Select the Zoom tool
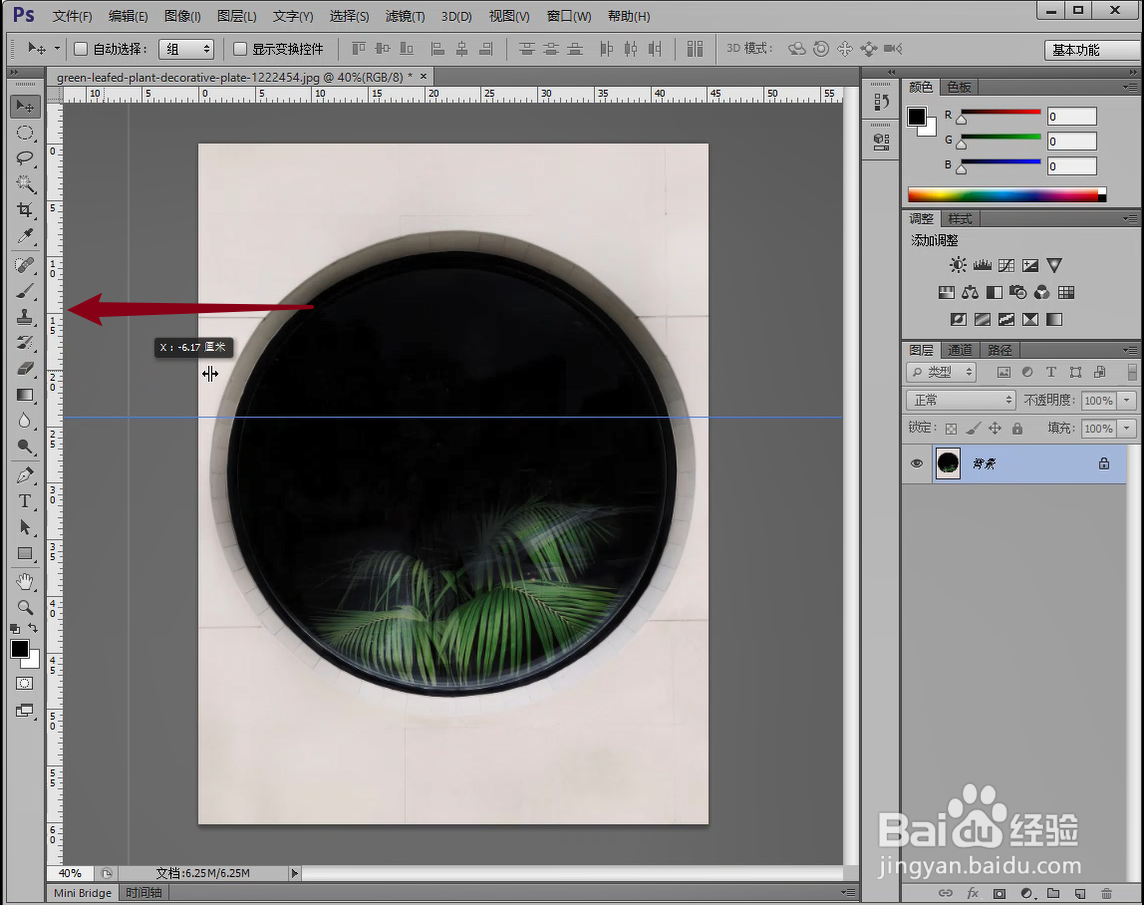Screen dimensions: 1144x905 (25, 607)
